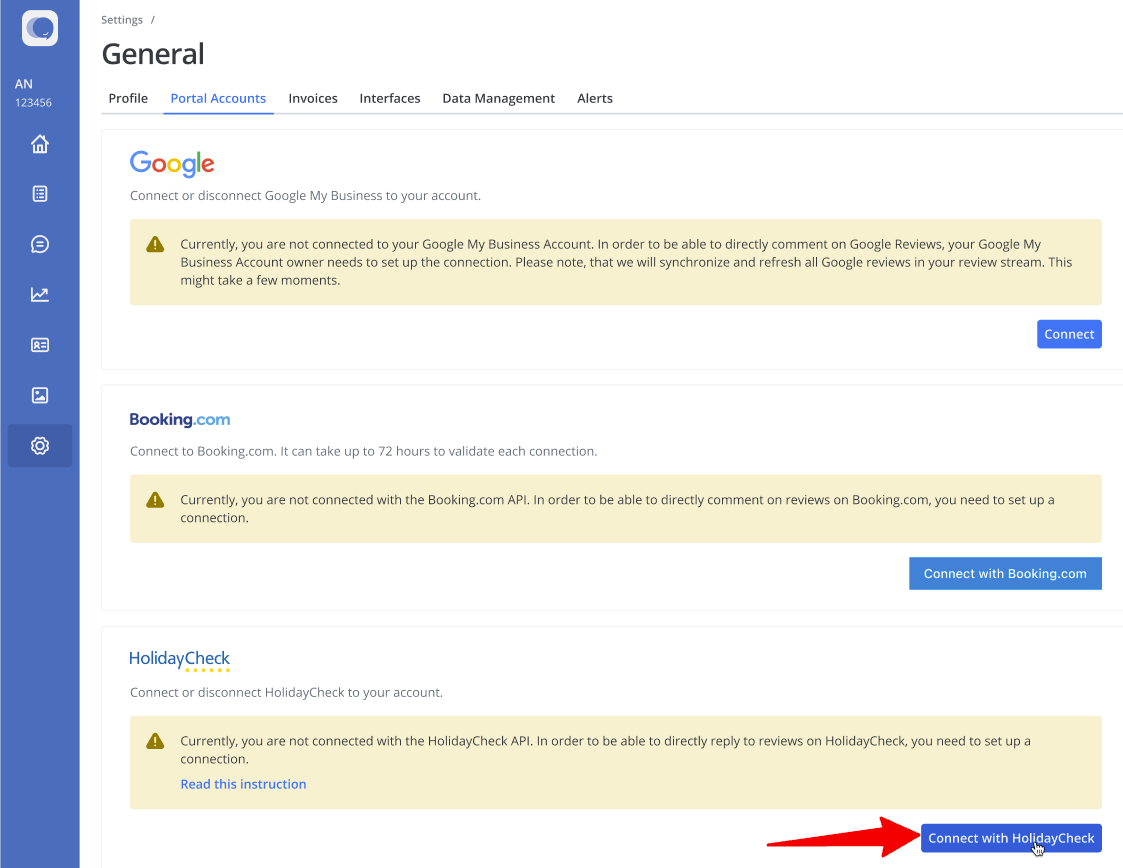Click the AN account label in sidebar

coord(24,84)
